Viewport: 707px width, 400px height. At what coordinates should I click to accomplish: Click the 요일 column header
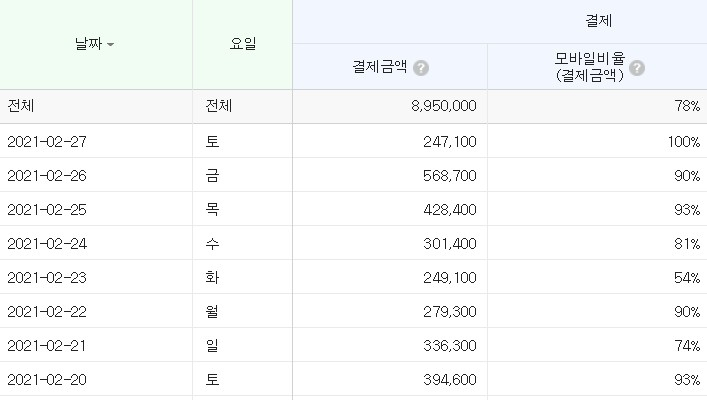point(243,44)
